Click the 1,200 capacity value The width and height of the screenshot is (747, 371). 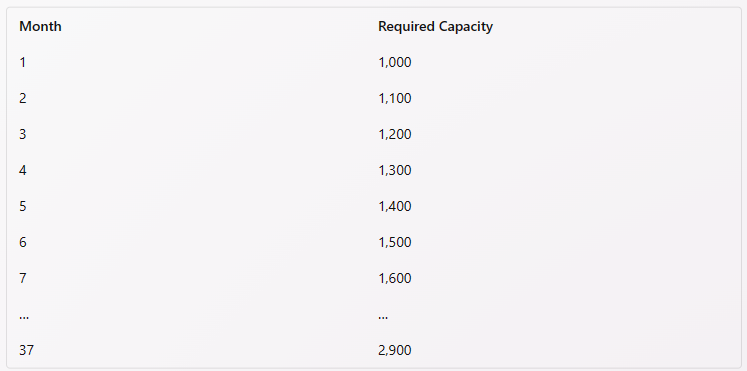click(x=395, y=134)
